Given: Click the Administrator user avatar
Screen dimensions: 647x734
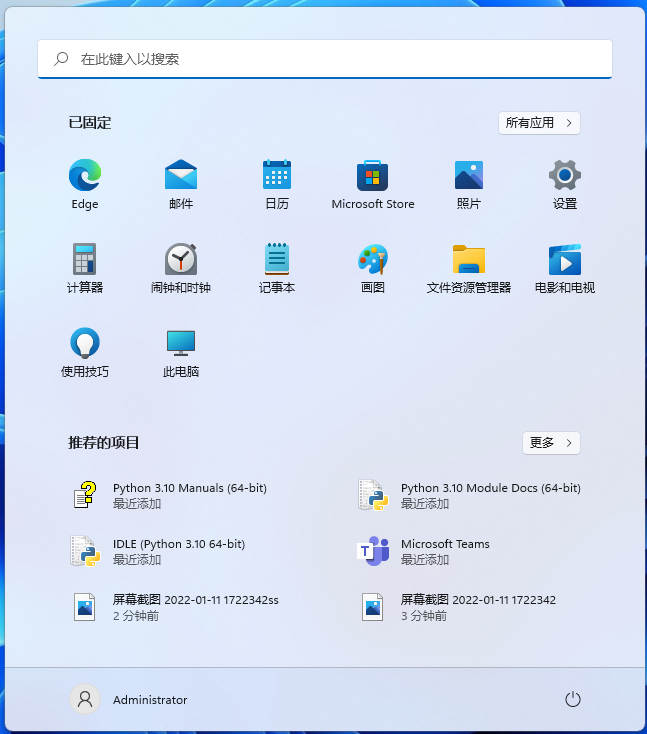Looking at the screenshot, I should coord(85,699).
